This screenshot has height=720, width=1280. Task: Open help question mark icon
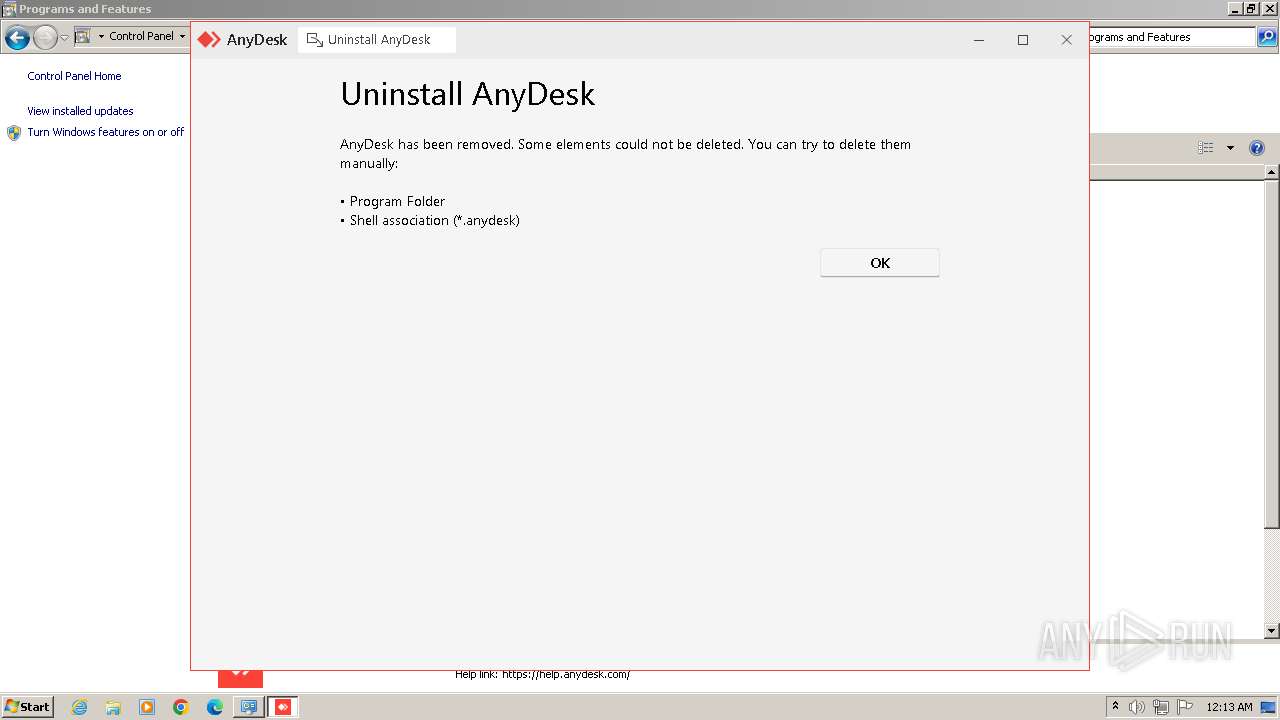click(x=1257, y=148)
